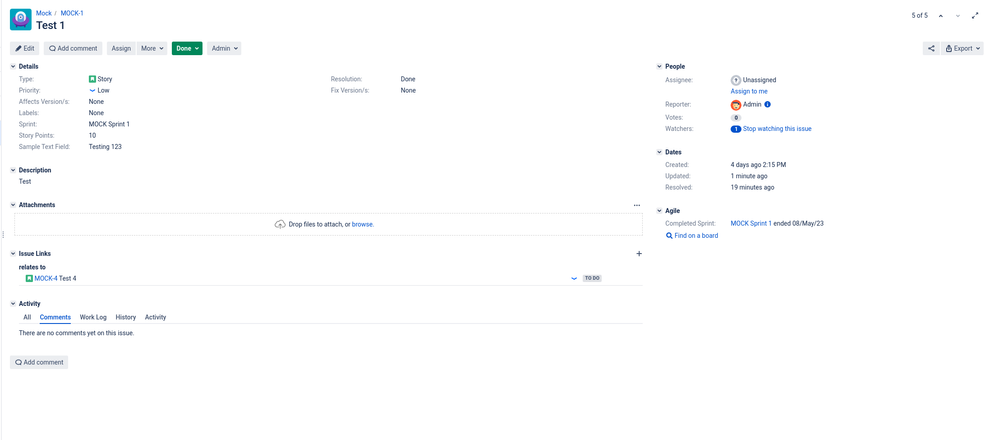
Task: Click the Assign to me link
Action: pos(749,92)
